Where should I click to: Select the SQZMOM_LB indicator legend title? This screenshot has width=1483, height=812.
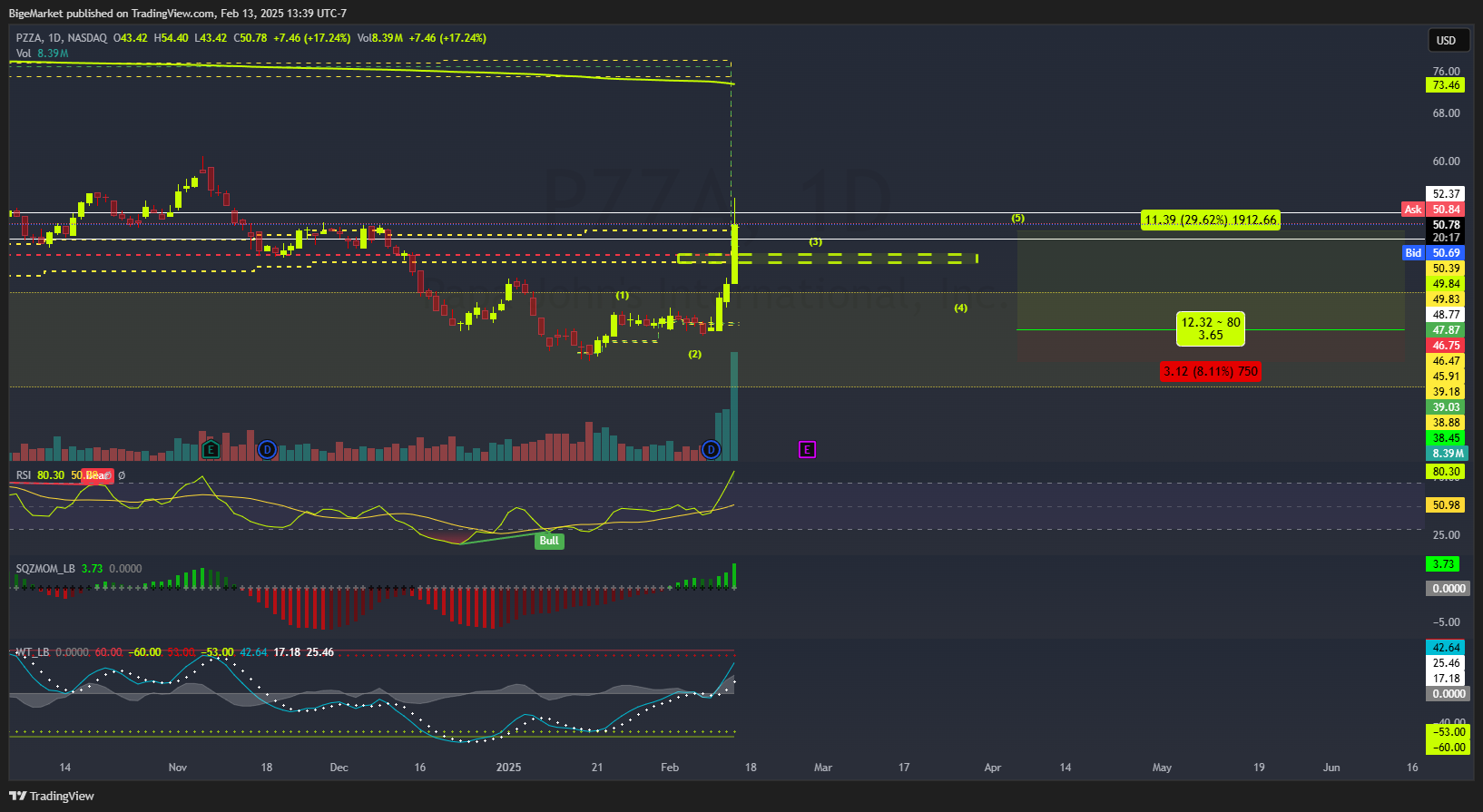click(x=45, y=569)
